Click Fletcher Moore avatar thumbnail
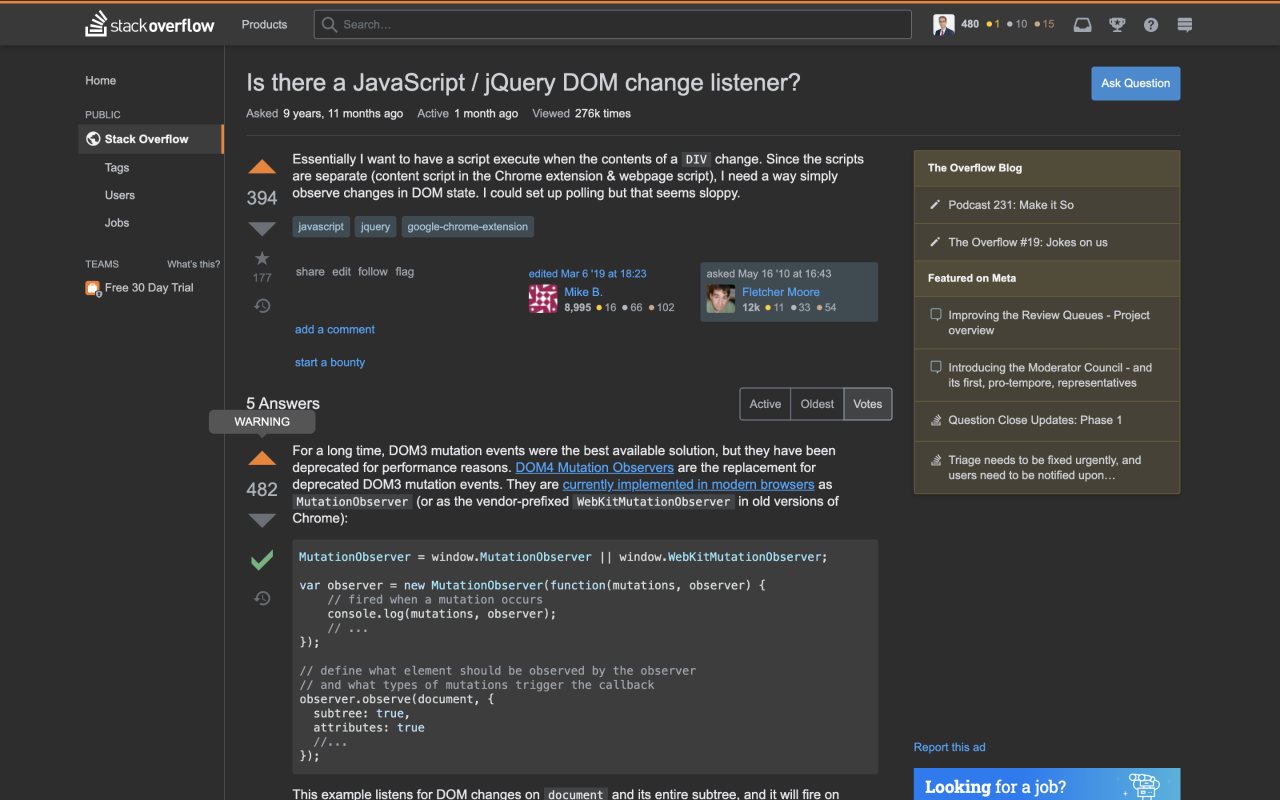The width and height of the screenshot is (1280, 800). click(721, 299)
